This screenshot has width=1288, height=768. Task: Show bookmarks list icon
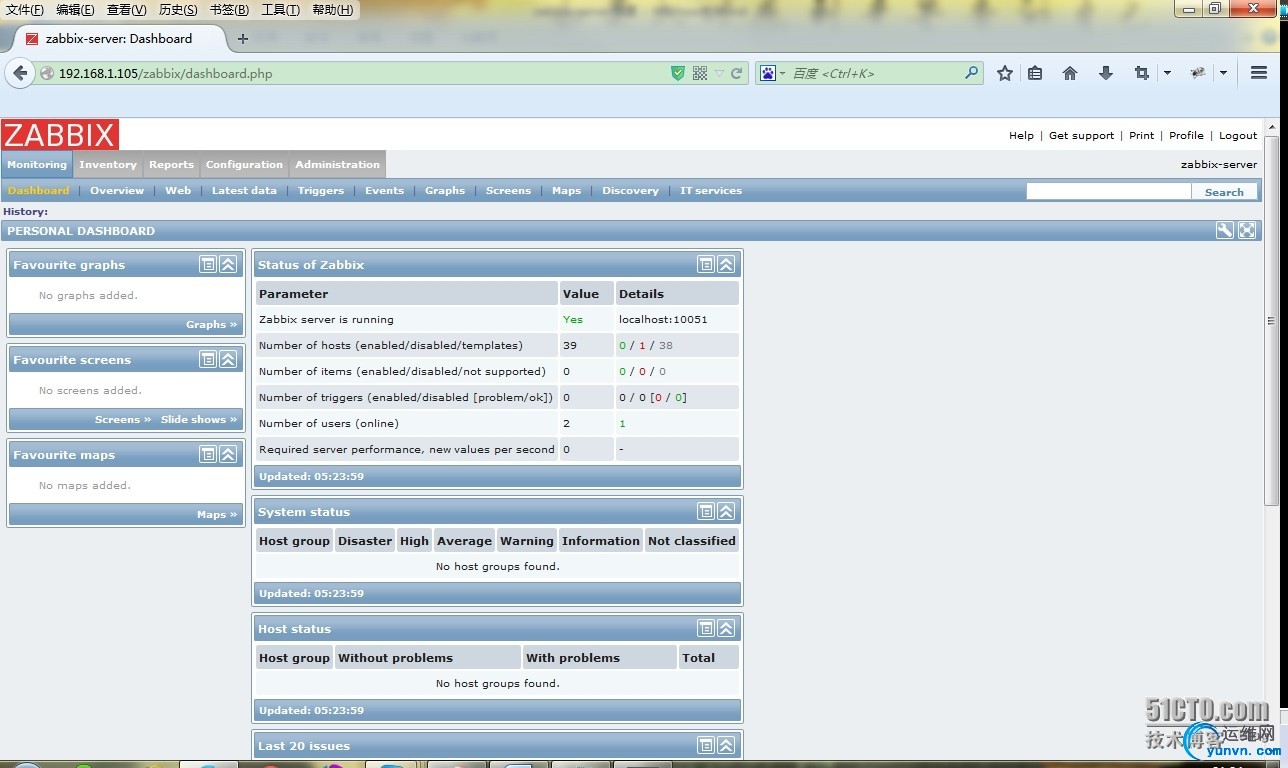(1035, 73)
